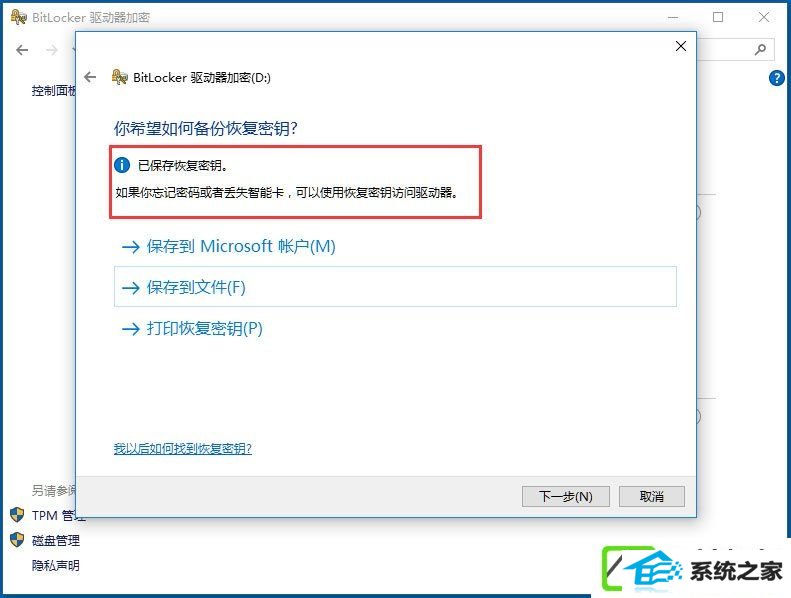Click the BitLocker icon in window title bar
The width and height of the screenshot is (791, 598).
(x=19, y=17)
